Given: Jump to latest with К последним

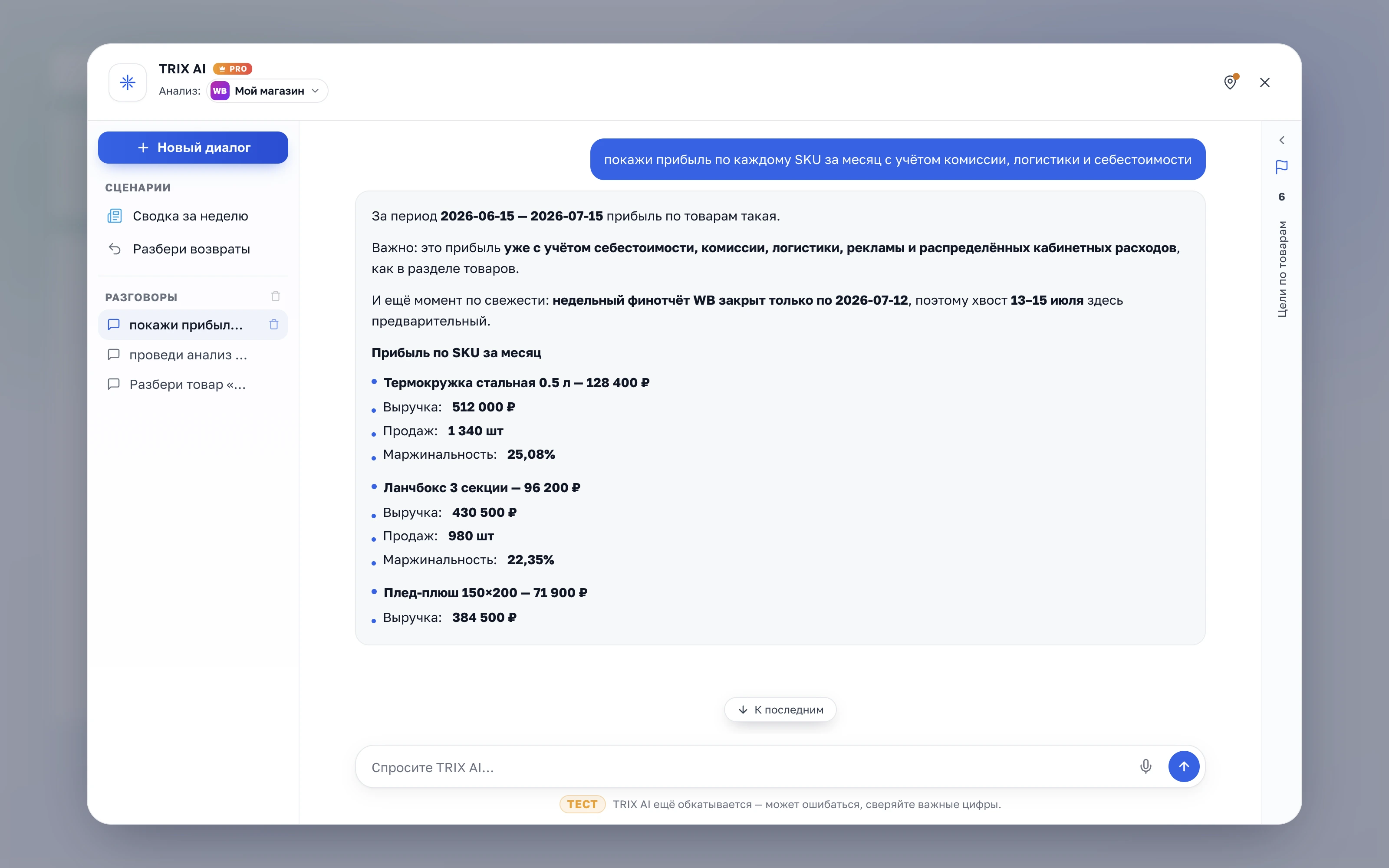Looking at the screenshot, I should (x=780, y=710).
